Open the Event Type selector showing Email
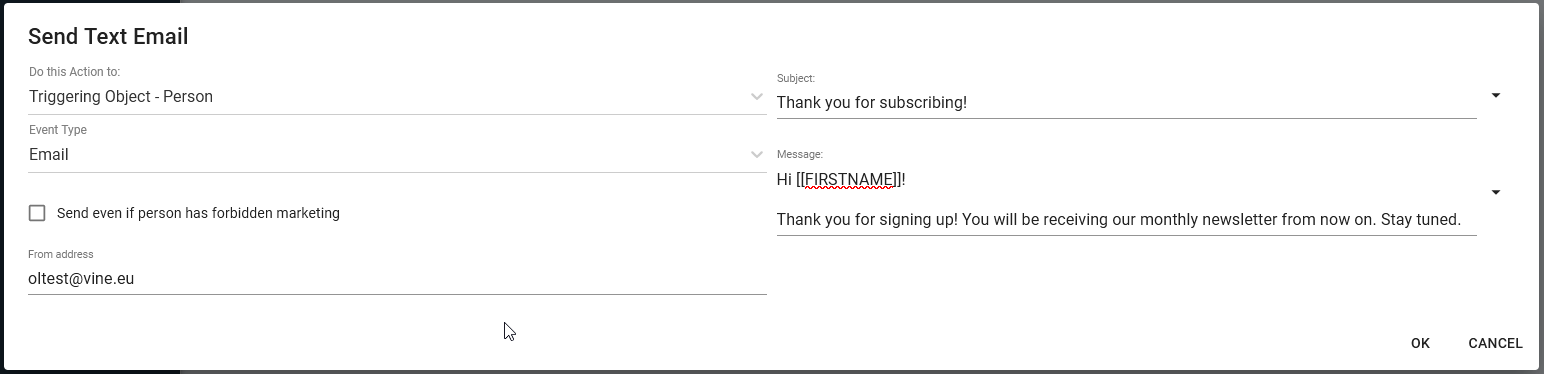This screenshot has width=1544, height=374. coord(397,155)
